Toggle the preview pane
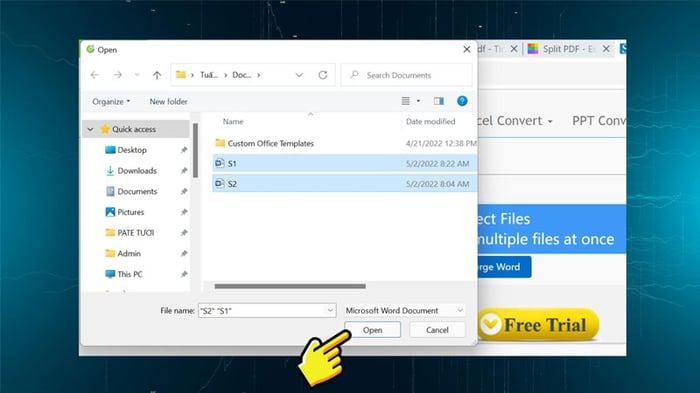Image resolution: width=700 pixels, height=393 pixels. pyautogui.click(x=439, y=101)
